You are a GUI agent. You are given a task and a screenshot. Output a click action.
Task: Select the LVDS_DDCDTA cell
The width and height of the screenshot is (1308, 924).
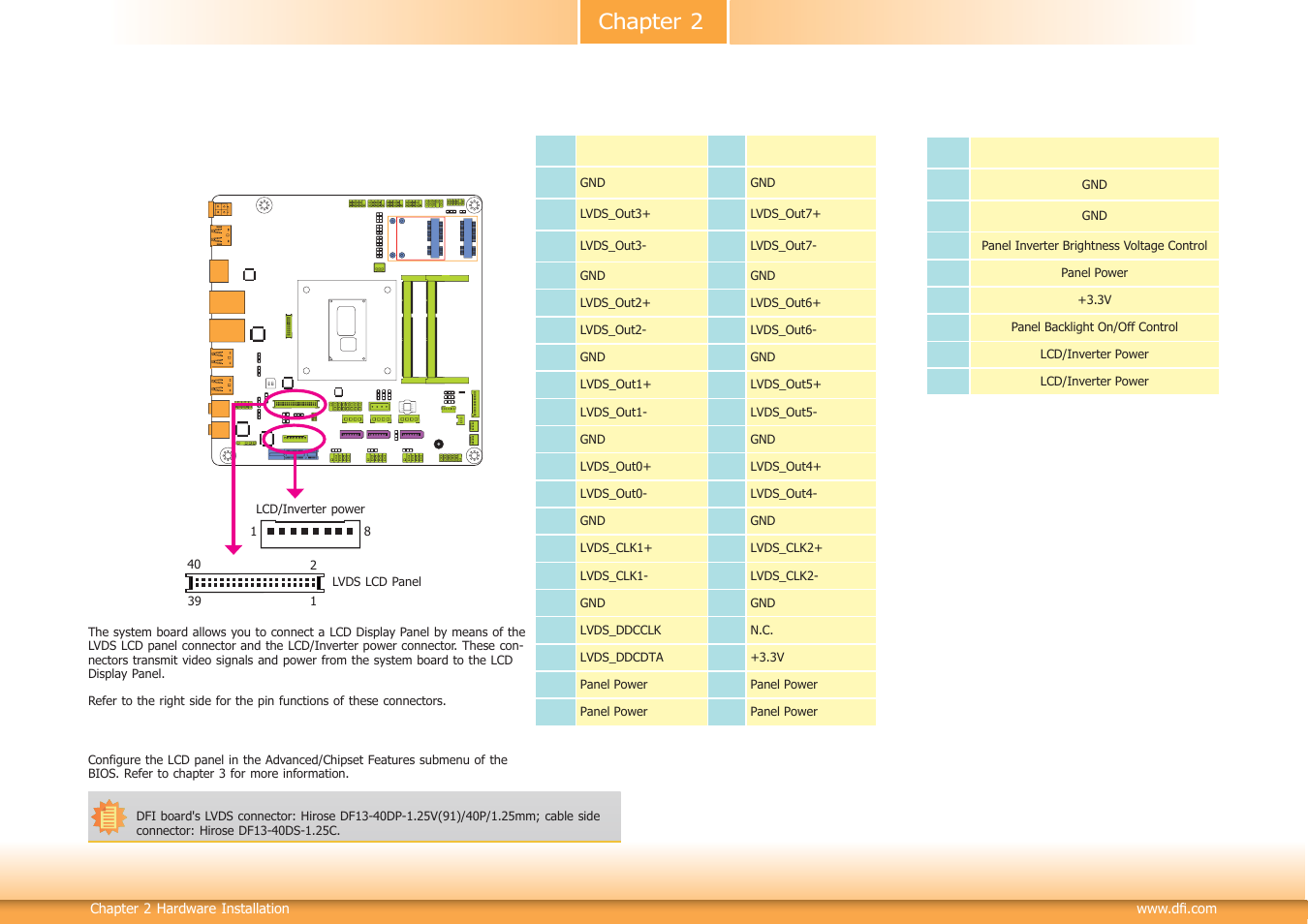(x=641, y=658)
